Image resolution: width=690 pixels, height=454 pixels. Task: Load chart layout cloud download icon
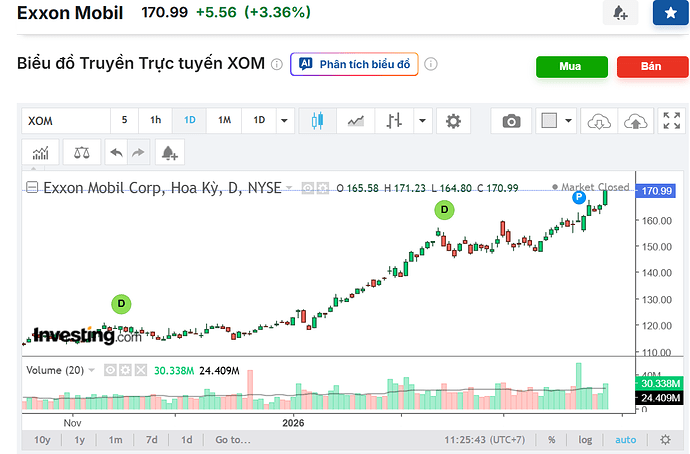tap(599, 121)
